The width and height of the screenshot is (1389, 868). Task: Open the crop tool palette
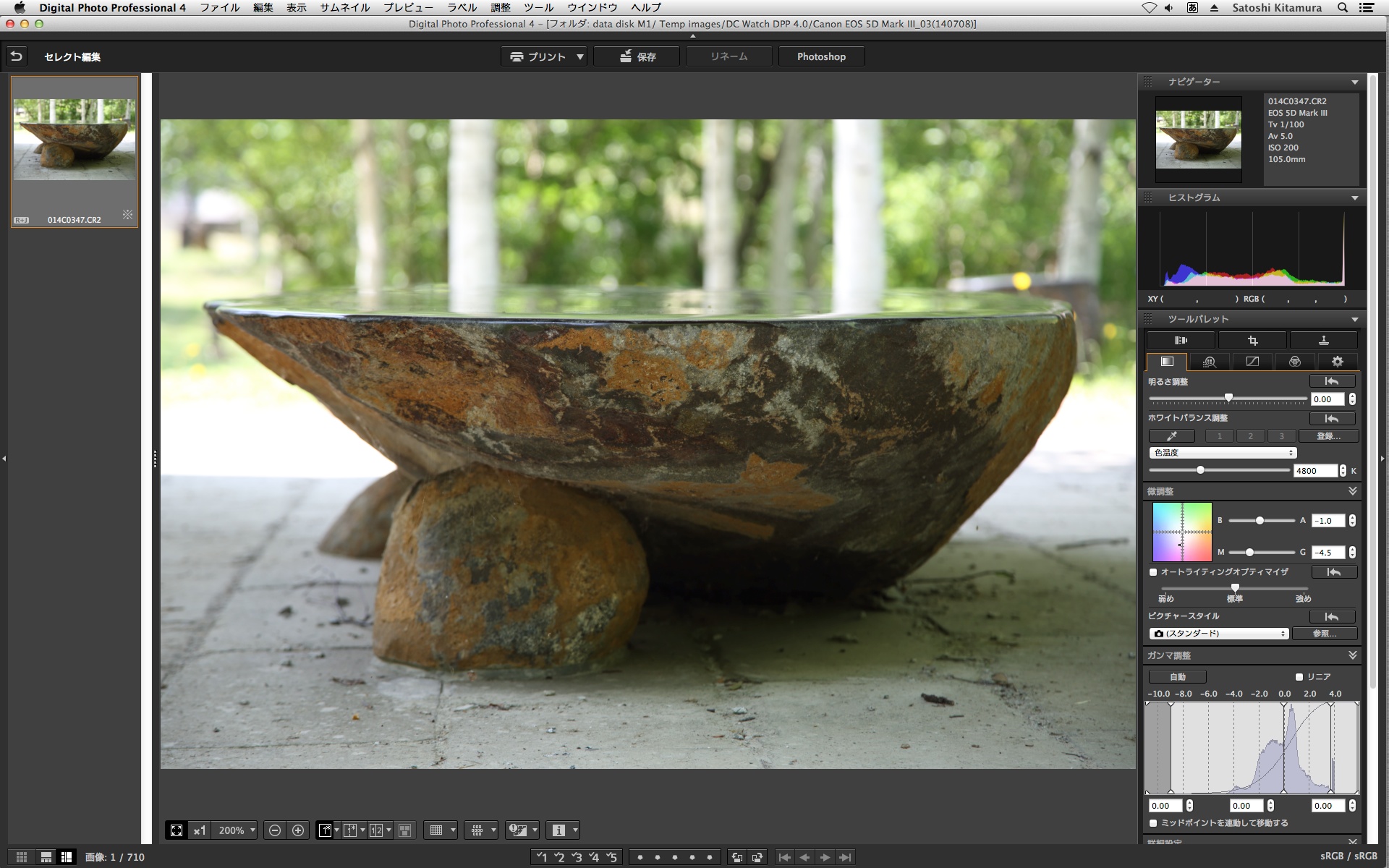click(x=1252, y=340)
